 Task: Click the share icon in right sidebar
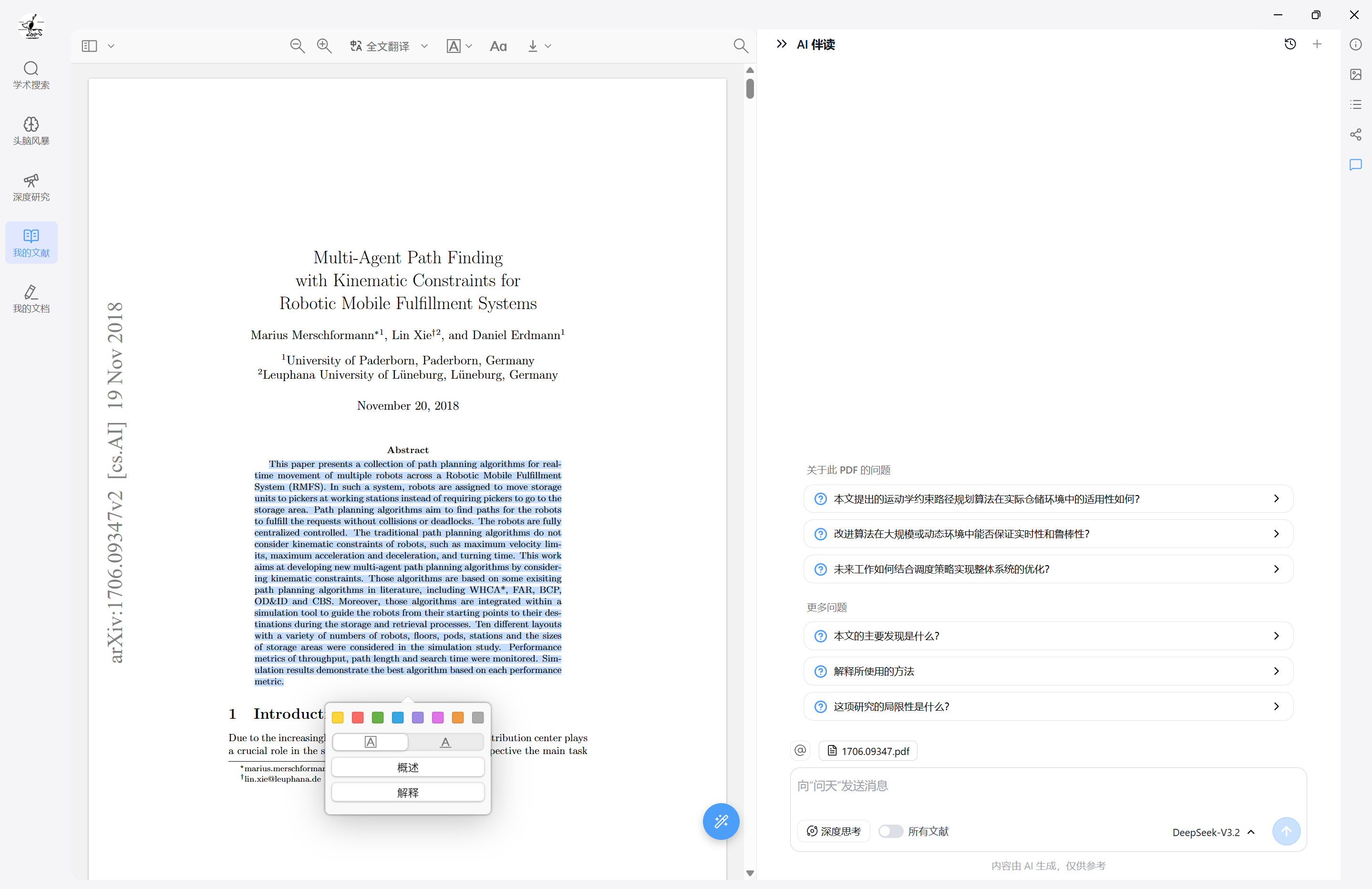pyautogui.click(x=1356, y=135)
